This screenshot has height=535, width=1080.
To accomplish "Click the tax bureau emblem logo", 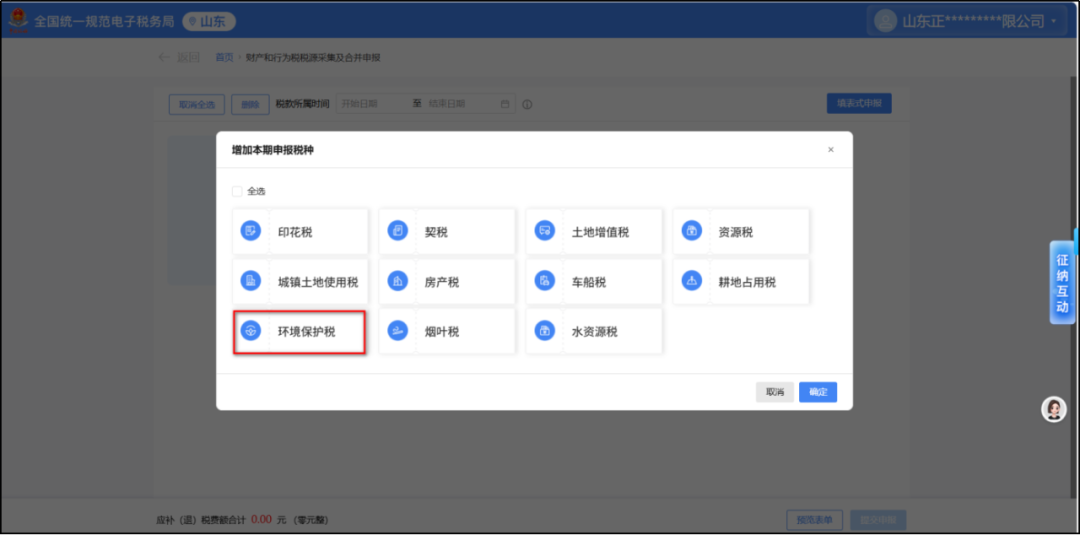I will pos(18,20).
